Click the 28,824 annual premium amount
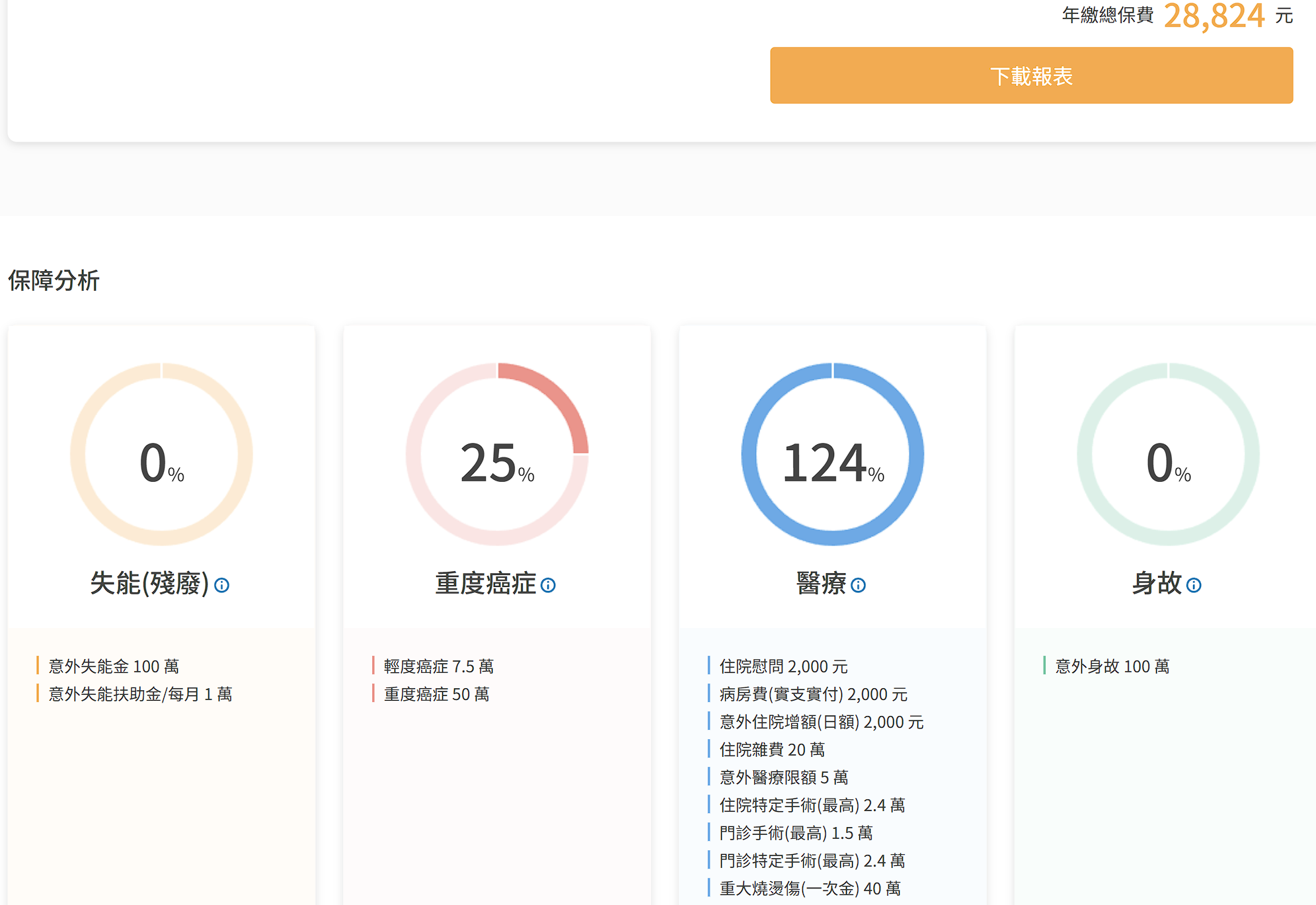Screen dimensions: 1316x905 tap(1214, 16)
